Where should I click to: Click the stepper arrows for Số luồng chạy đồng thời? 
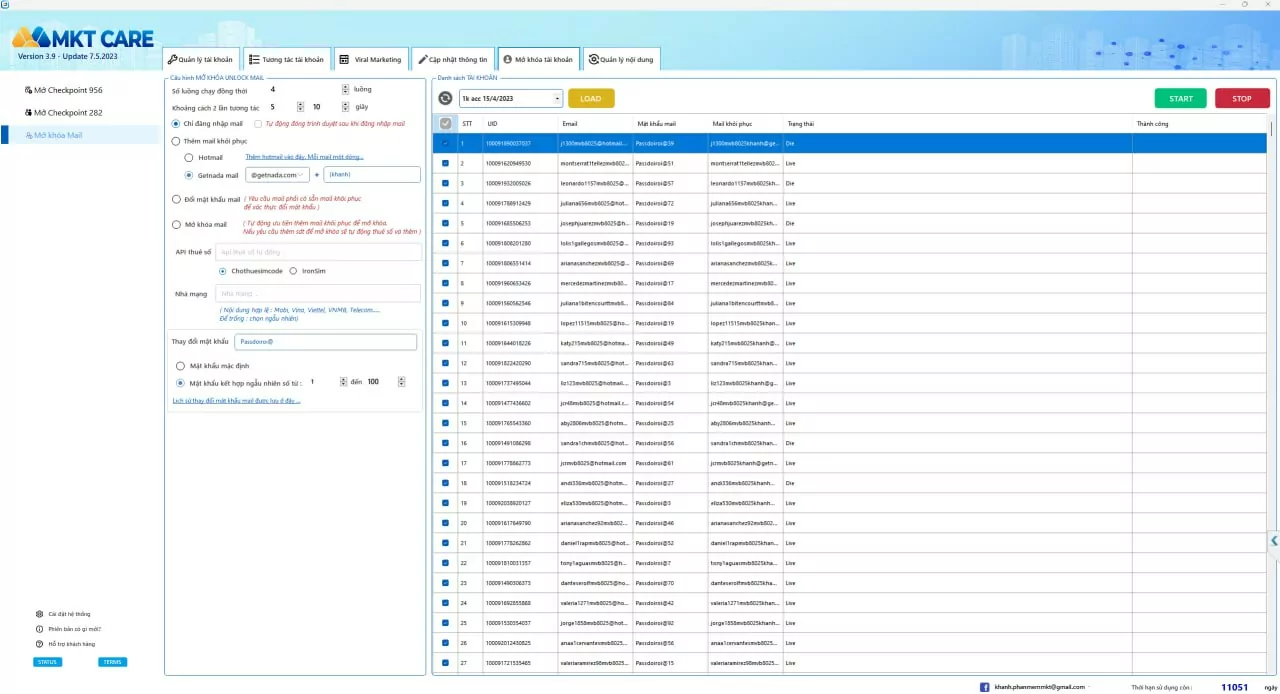point(346,89)
